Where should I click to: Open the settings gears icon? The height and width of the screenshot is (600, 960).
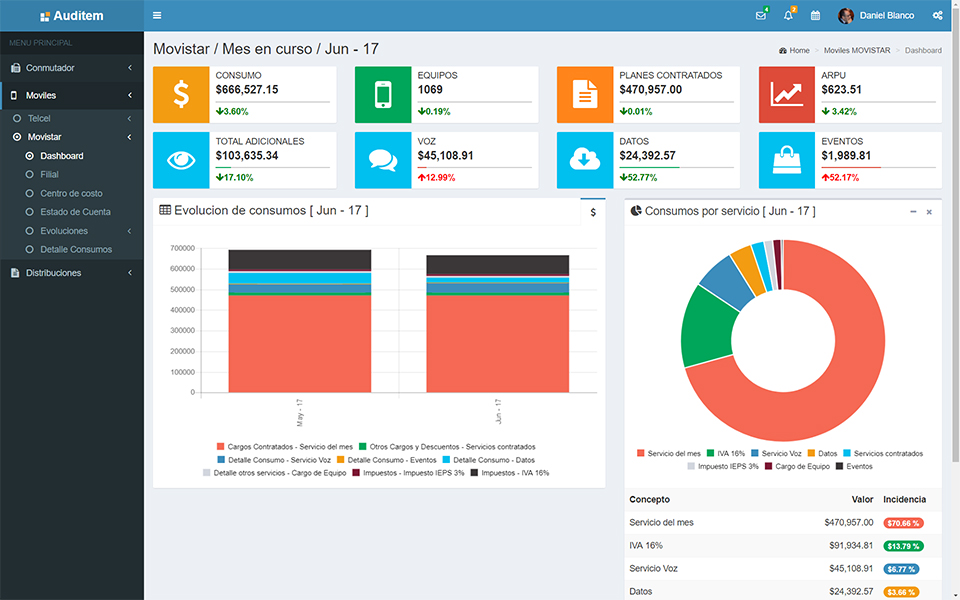click(937, 15)
